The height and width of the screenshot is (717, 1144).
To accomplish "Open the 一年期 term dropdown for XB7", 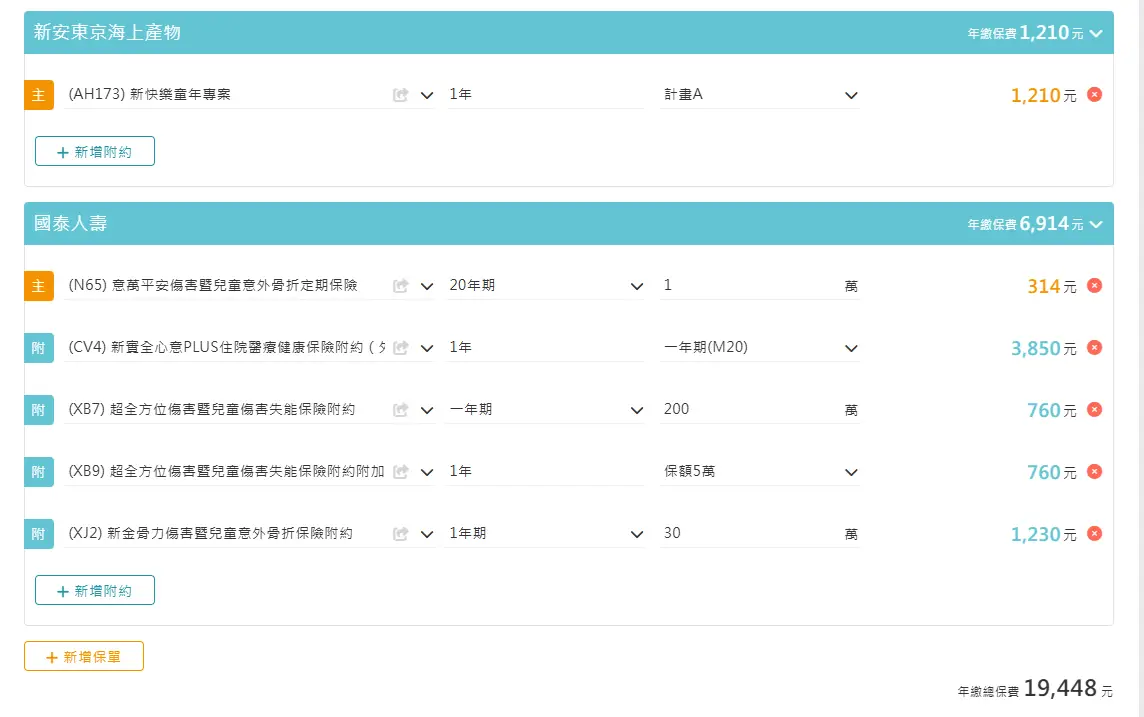I will (545, 410).
